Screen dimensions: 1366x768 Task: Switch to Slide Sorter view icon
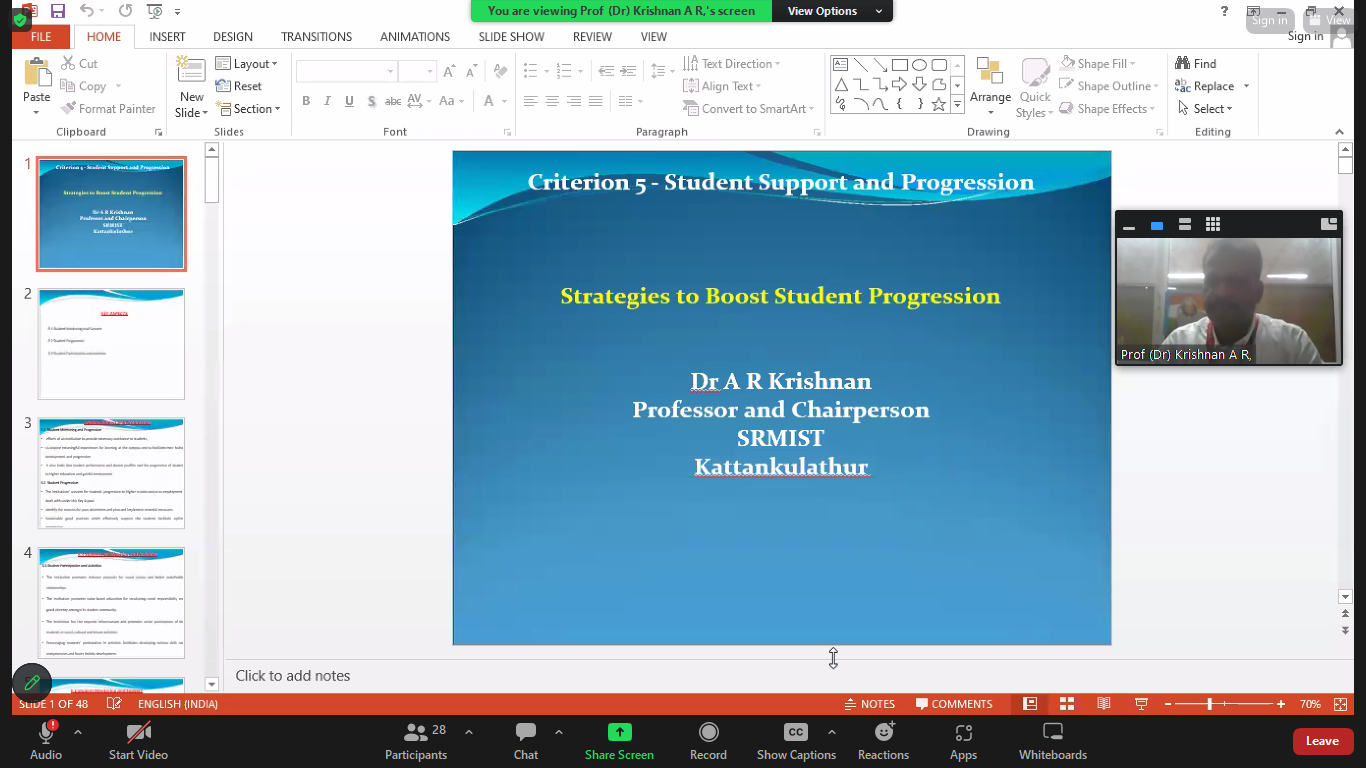click(x=1067, y=704)
